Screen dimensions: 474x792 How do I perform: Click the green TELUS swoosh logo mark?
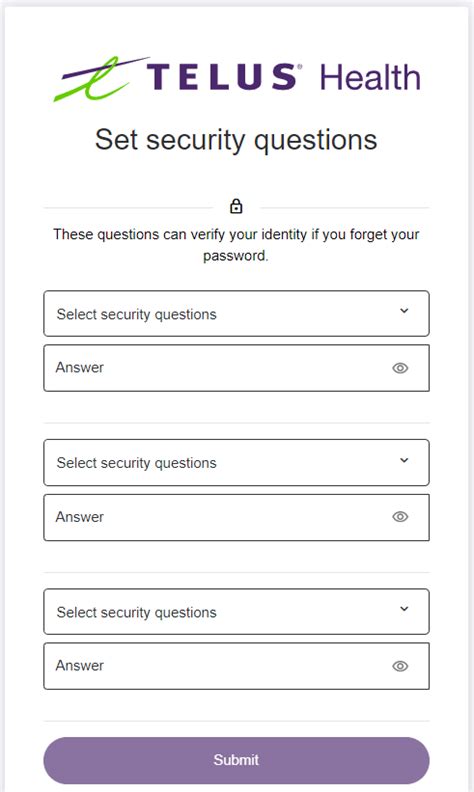click(x=99, y=78)
